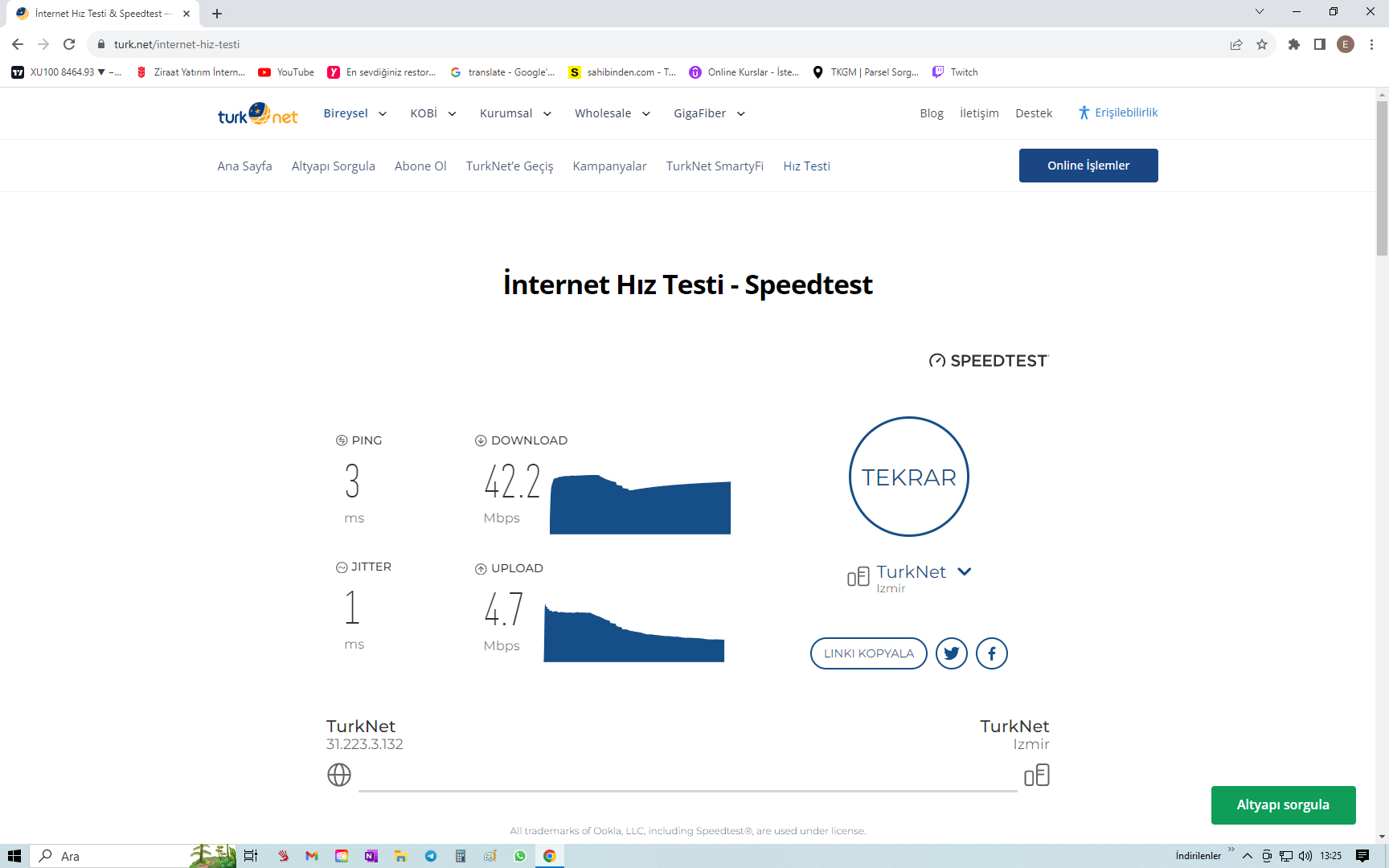The height and width of the screenshot is (868, 1389).
Task: Expand the Wholesale menu
Action: (613, 113)
